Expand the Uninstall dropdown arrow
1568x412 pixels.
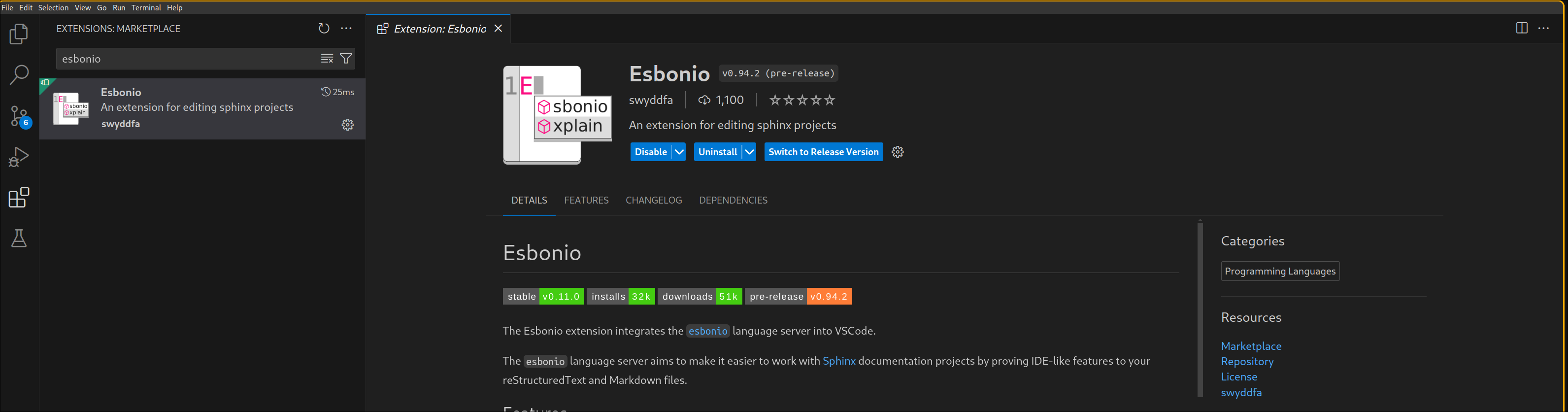click(749, 152)
